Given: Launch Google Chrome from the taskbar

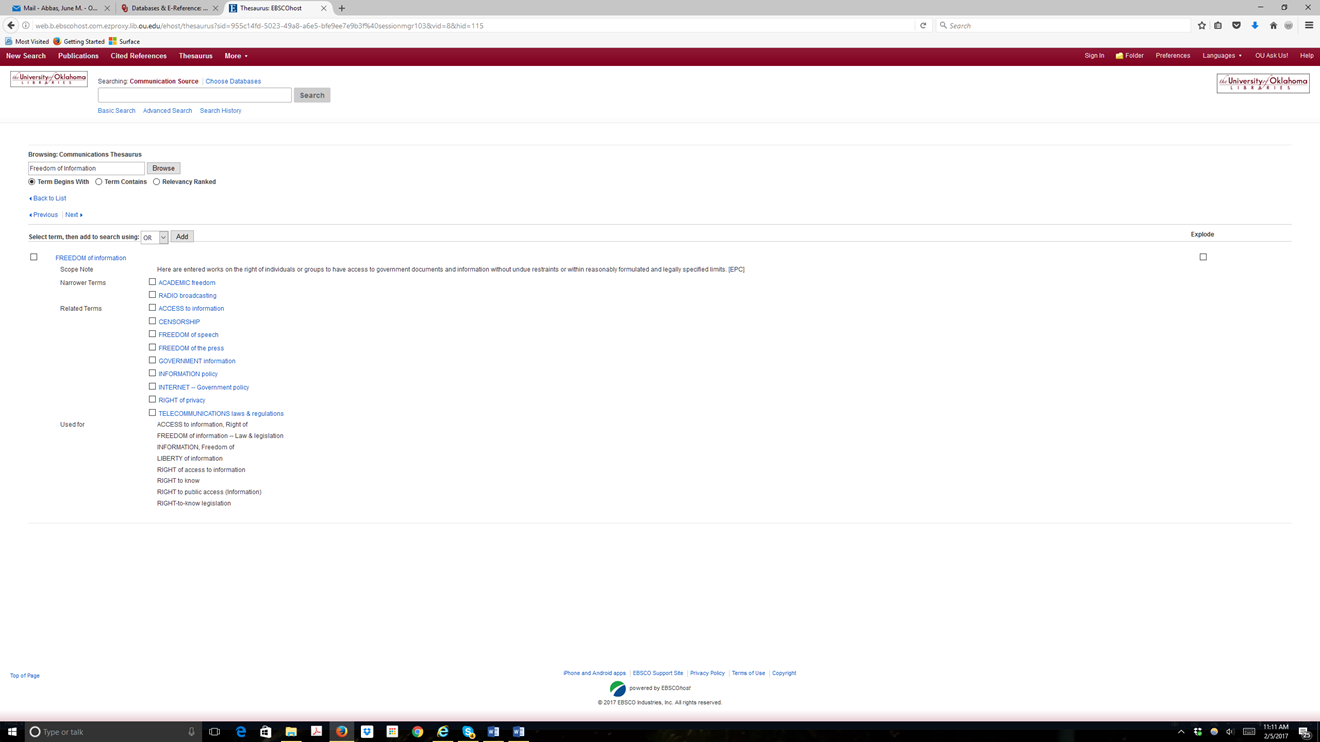Looking at the screenshot, I should (x=417, y=732).
